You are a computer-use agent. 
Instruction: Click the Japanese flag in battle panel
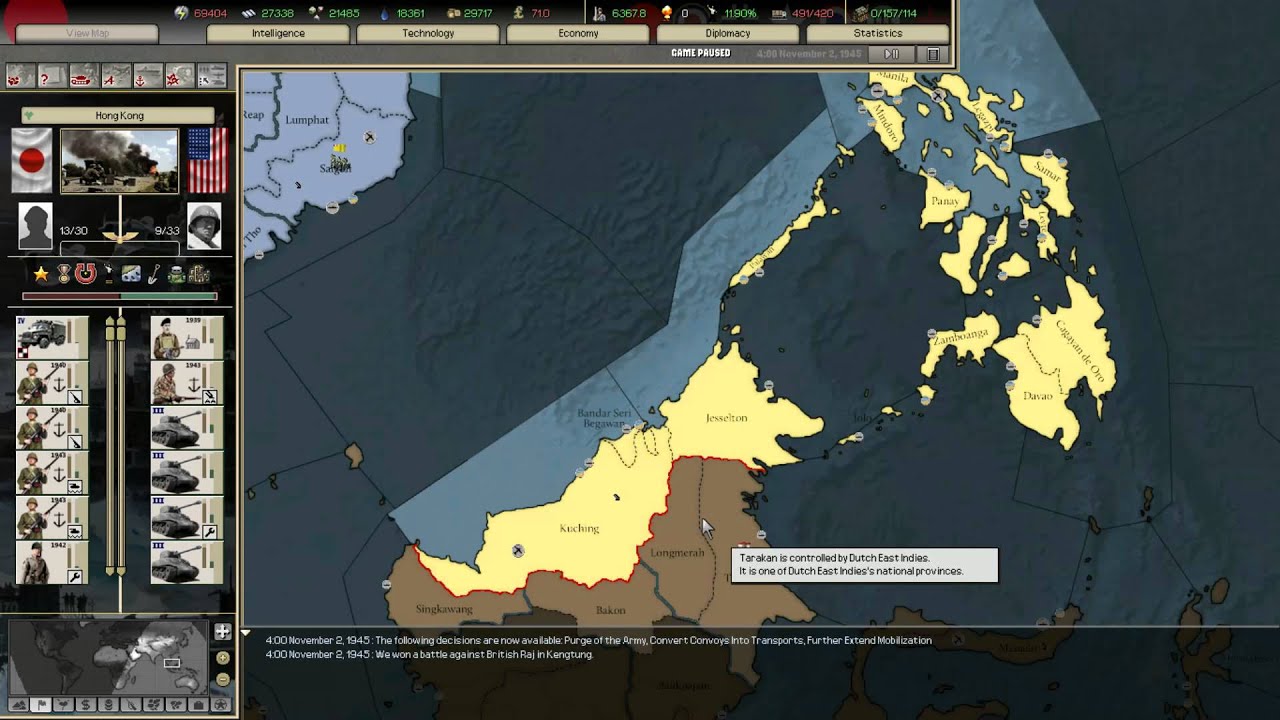[32, 160]
